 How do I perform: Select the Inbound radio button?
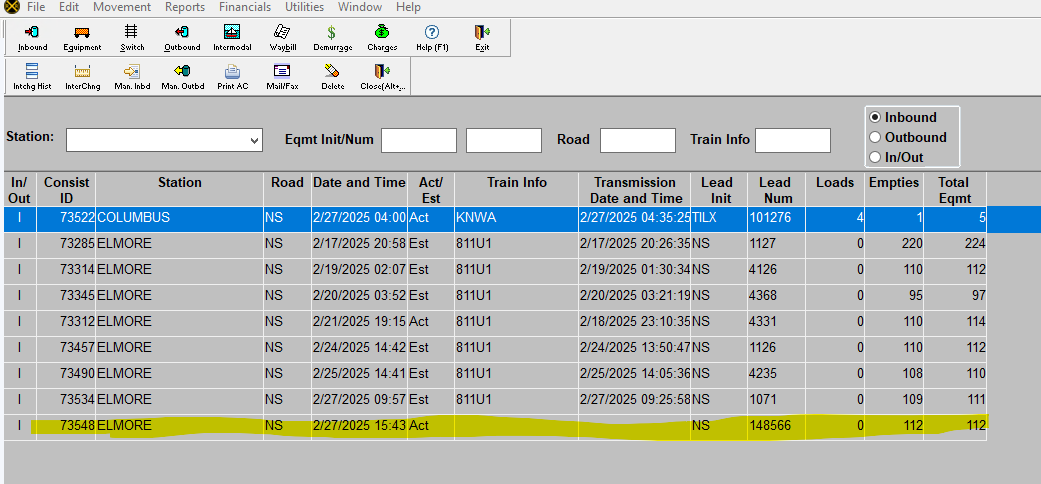[x=875, y=117]
